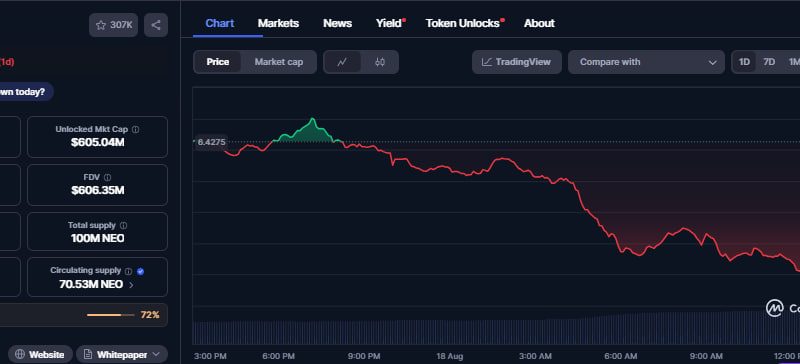The width and height of the screenshot is (800, 364).
Task: Open the Token Unlocks tab
Action: point(464,23)
